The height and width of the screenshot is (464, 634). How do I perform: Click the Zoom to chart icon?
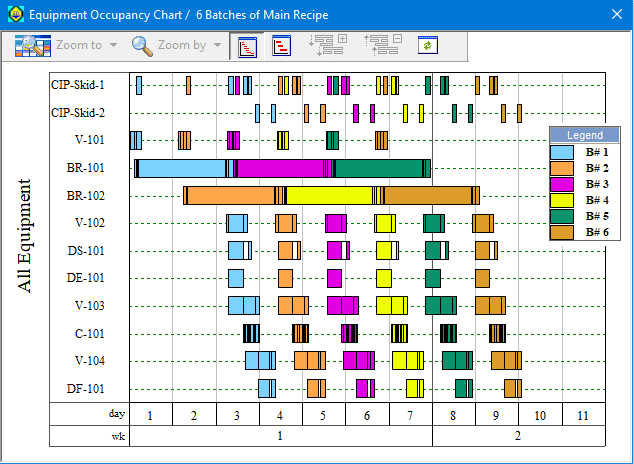(33, 46)
